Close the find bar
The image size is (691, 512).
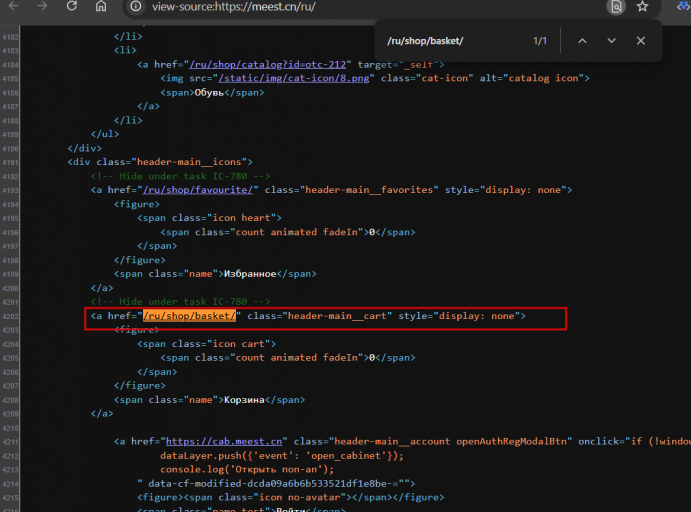[x=641, y=41]
